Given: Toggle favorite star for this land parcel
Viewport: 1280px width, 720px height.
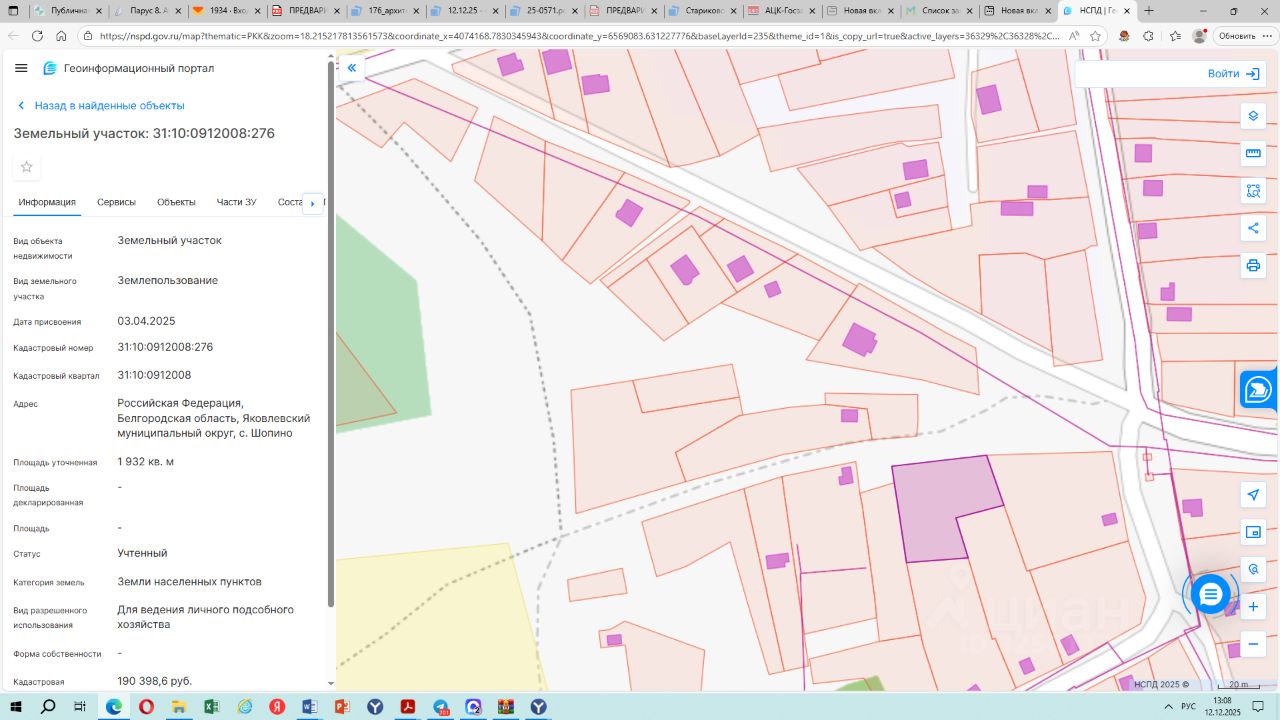Looking at the screenshot, I should point(27,167).
